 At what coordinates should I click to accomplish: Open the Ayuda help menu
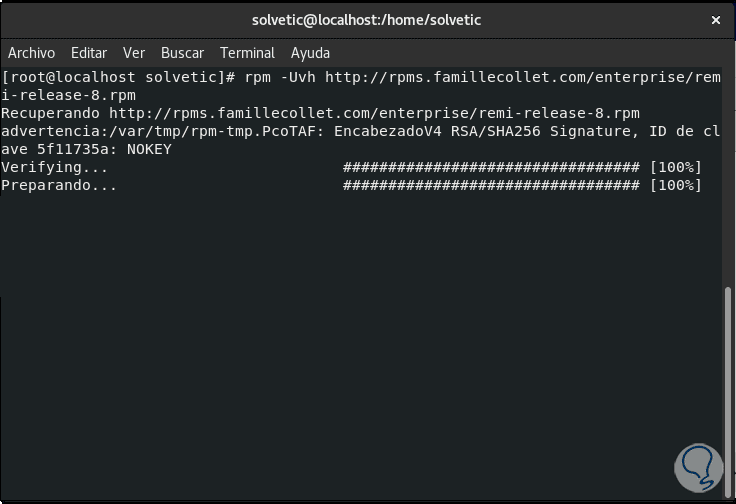[x=310, y=53]
